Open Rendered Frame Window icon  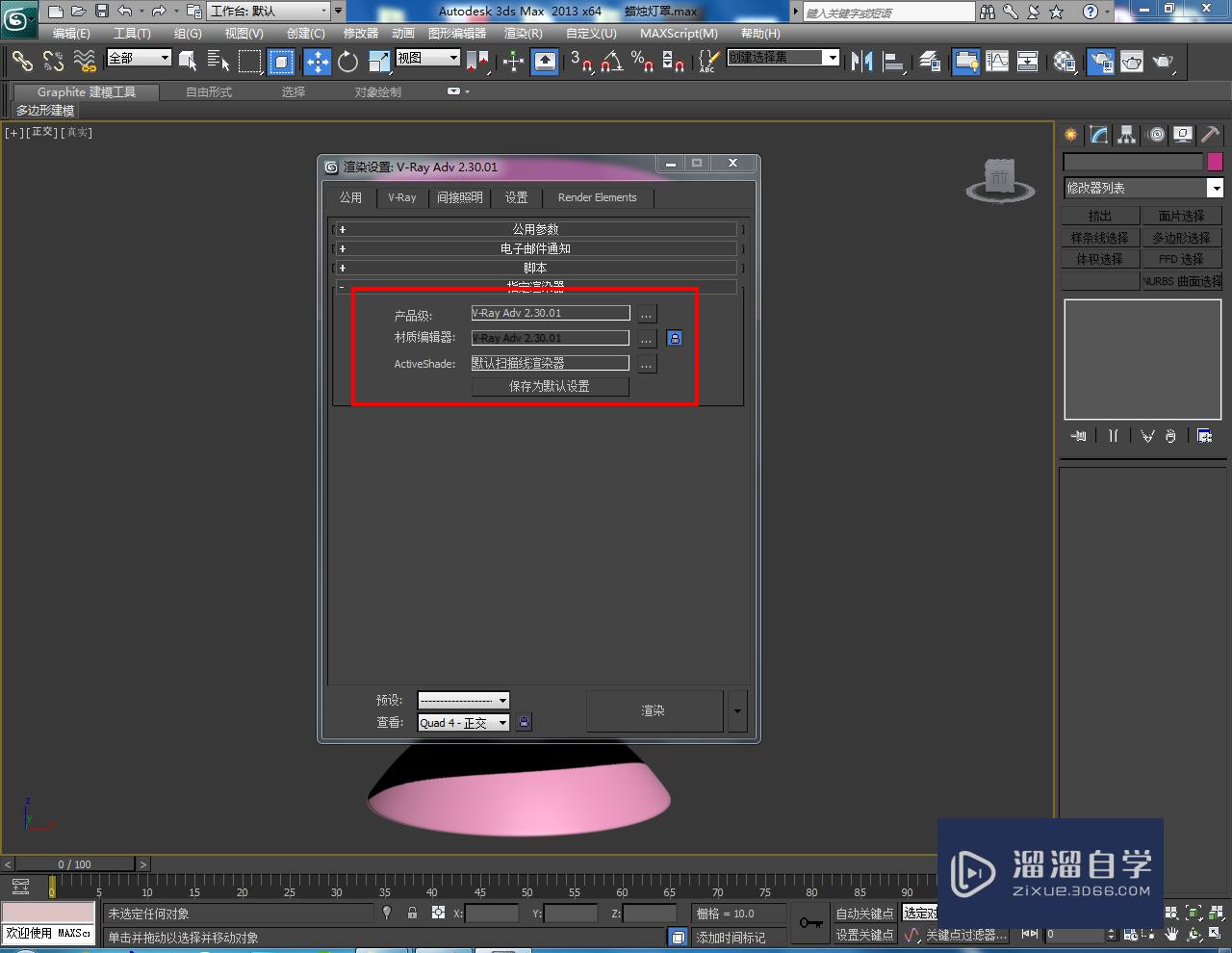tap(1132, 62)
